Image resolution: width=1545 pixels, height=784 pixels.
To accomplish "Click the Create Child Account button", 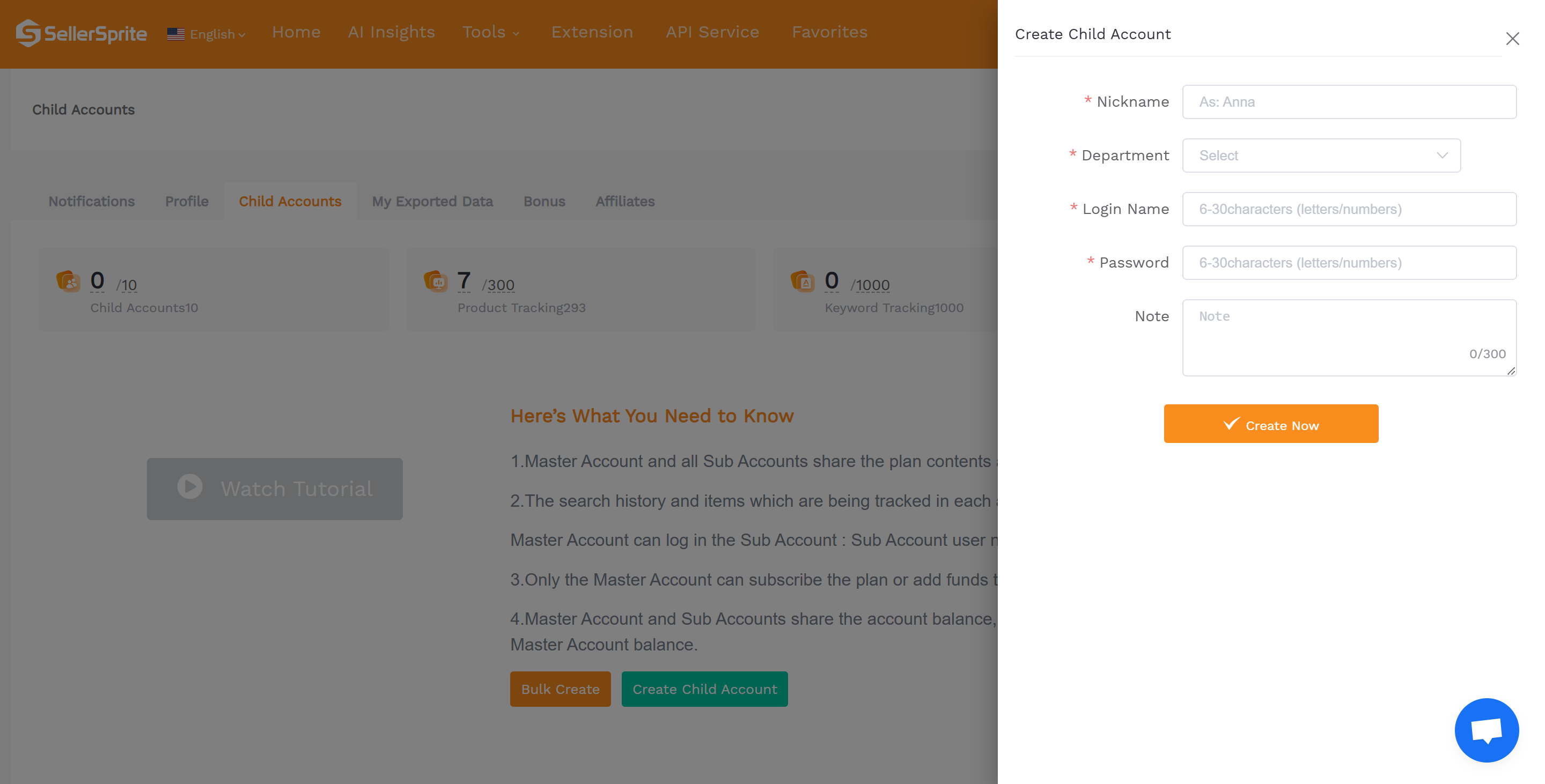I will (x=705, y=689).
